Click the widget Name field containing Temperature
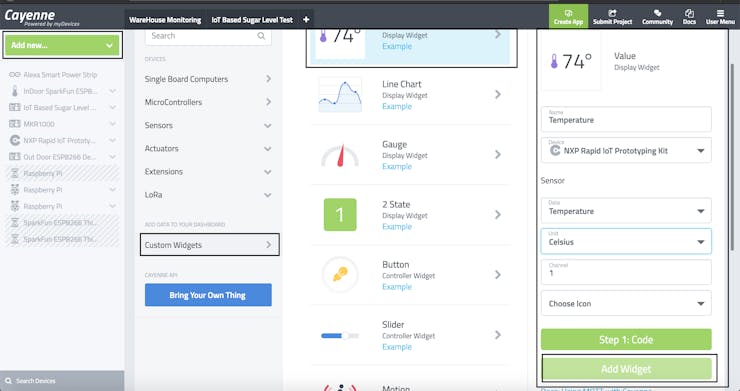740x391 pixels. 626,119
